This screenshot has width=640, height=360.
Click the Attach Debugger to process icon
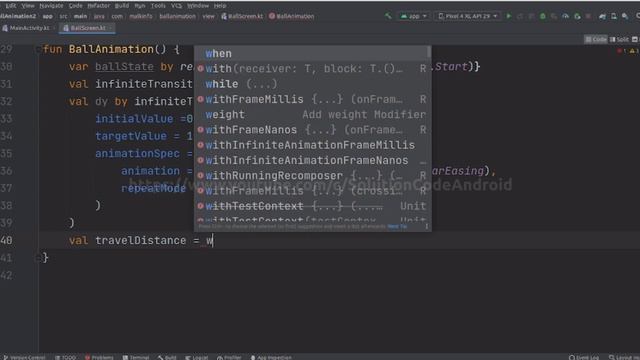[577, 16]
